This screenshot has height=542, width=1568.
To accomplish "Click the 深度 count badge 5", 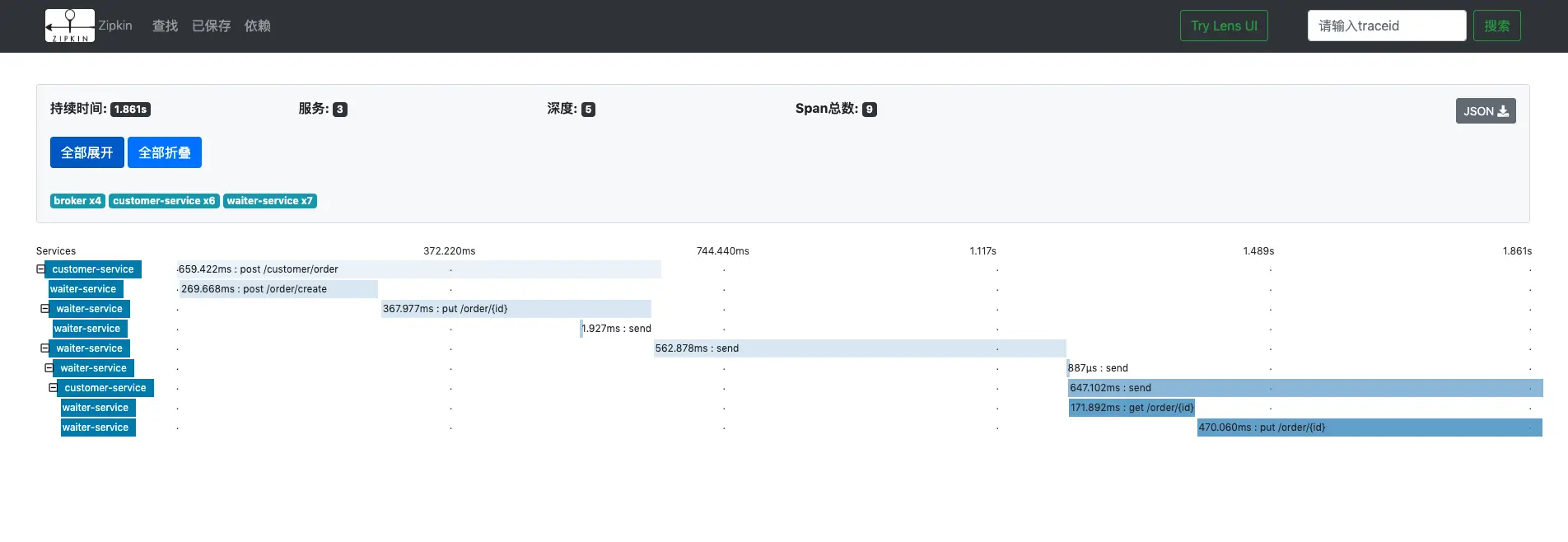I will click(x=588, y=110).
